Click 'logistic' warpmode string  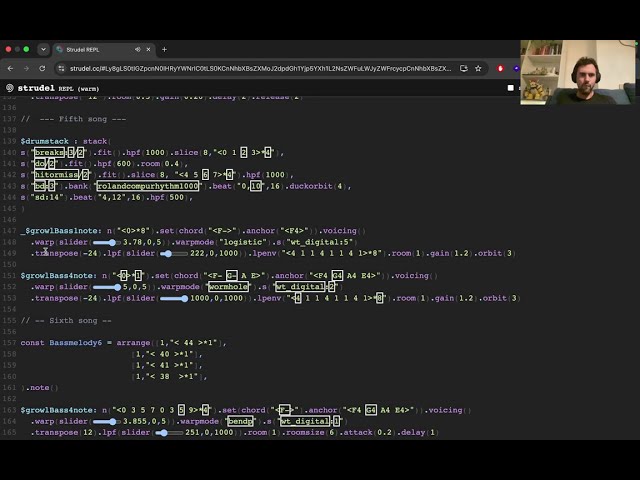pyautogui.click(x=242, y=242)
